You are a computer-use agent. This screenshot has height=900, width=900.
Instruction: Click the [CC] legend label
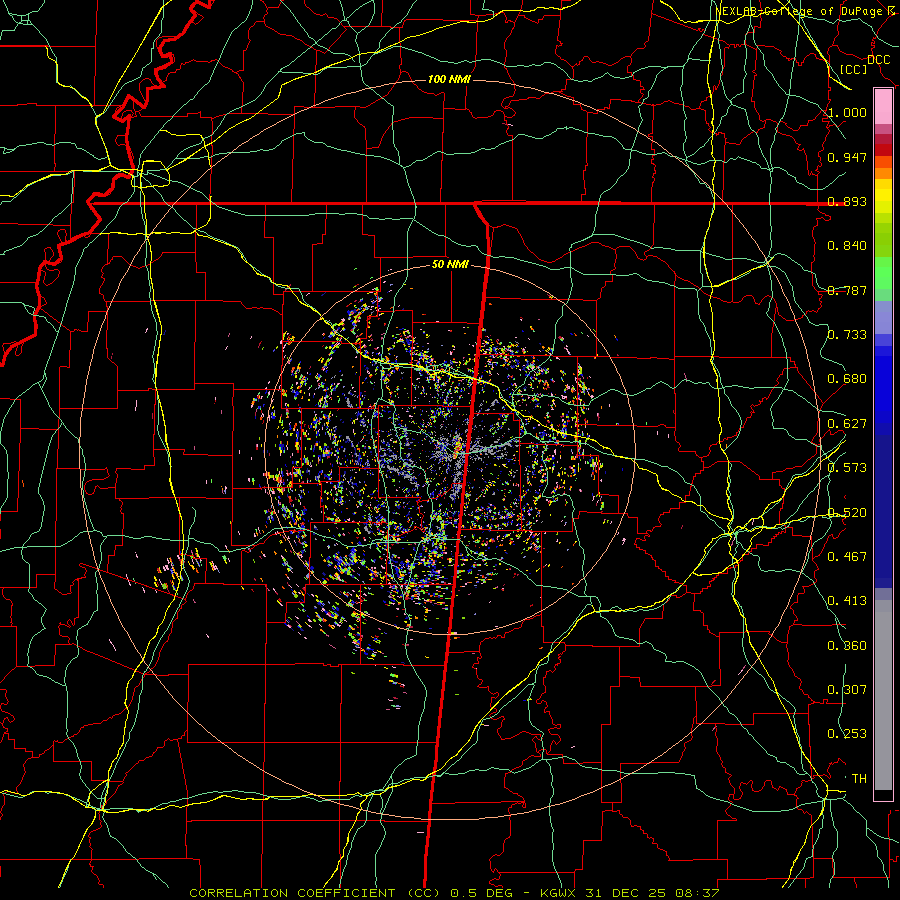coord(854,69)
